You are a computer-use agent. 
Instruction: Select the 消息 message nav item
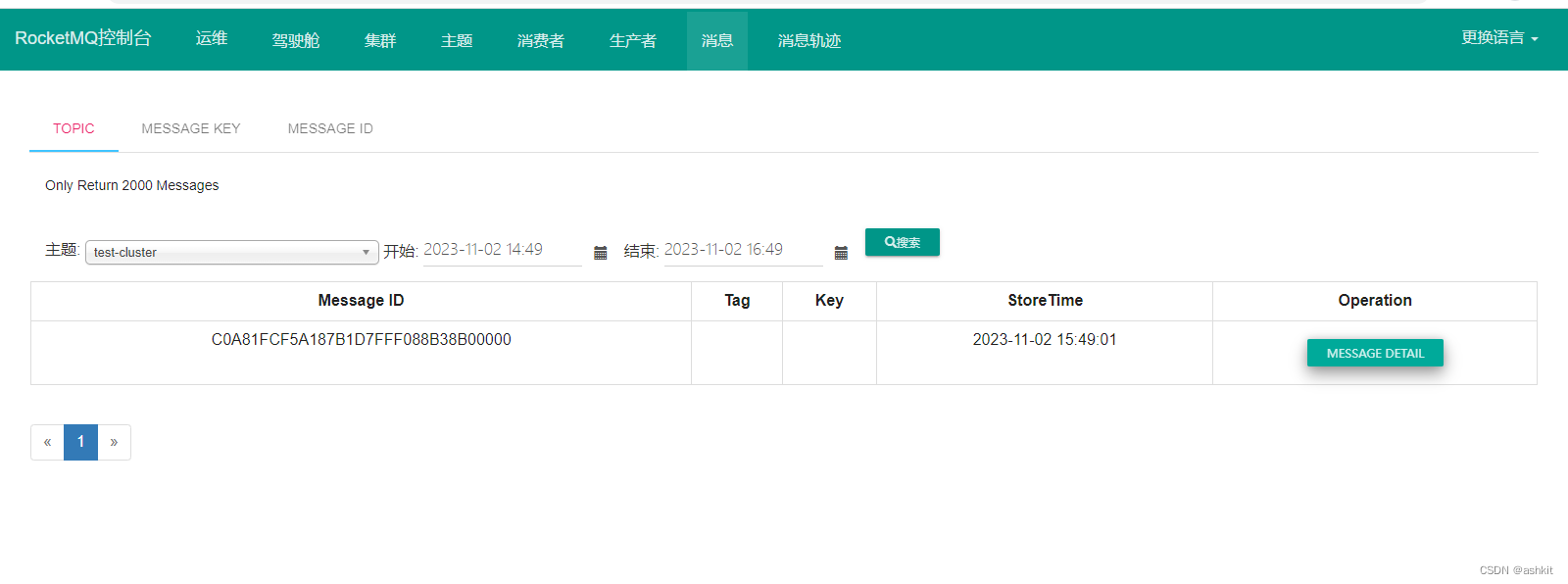point(717,40)
